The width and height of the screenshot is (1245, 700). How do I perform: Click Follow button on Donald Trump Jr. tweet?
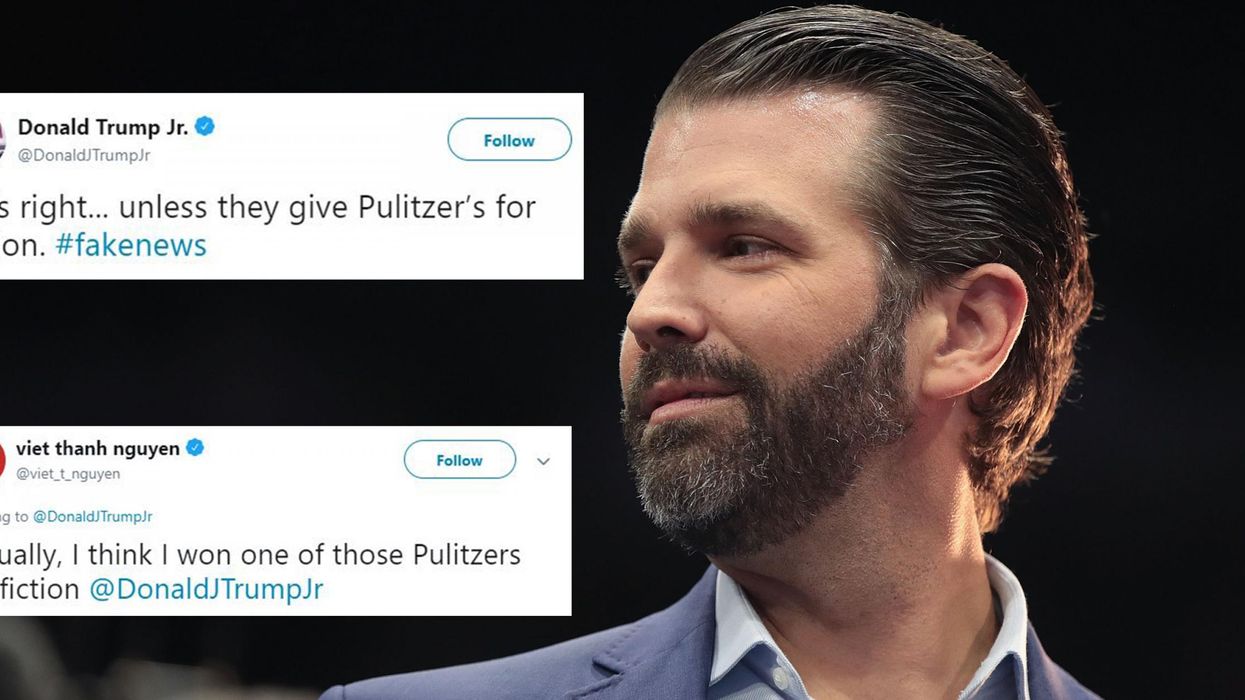tap(509, 140)
